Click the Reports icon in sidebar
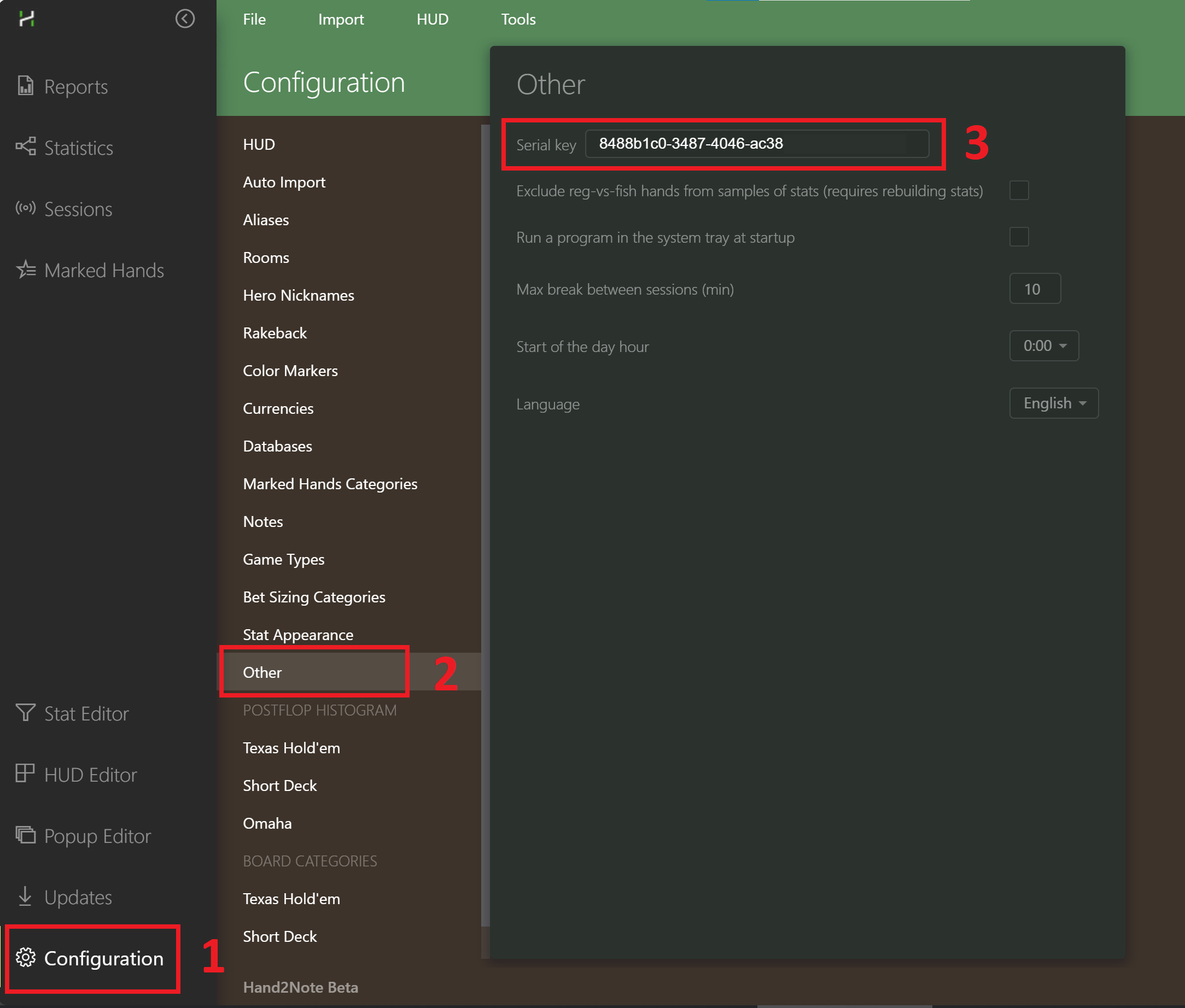The height and width of the screenshot is (1008, 1185). pos(25,86)
